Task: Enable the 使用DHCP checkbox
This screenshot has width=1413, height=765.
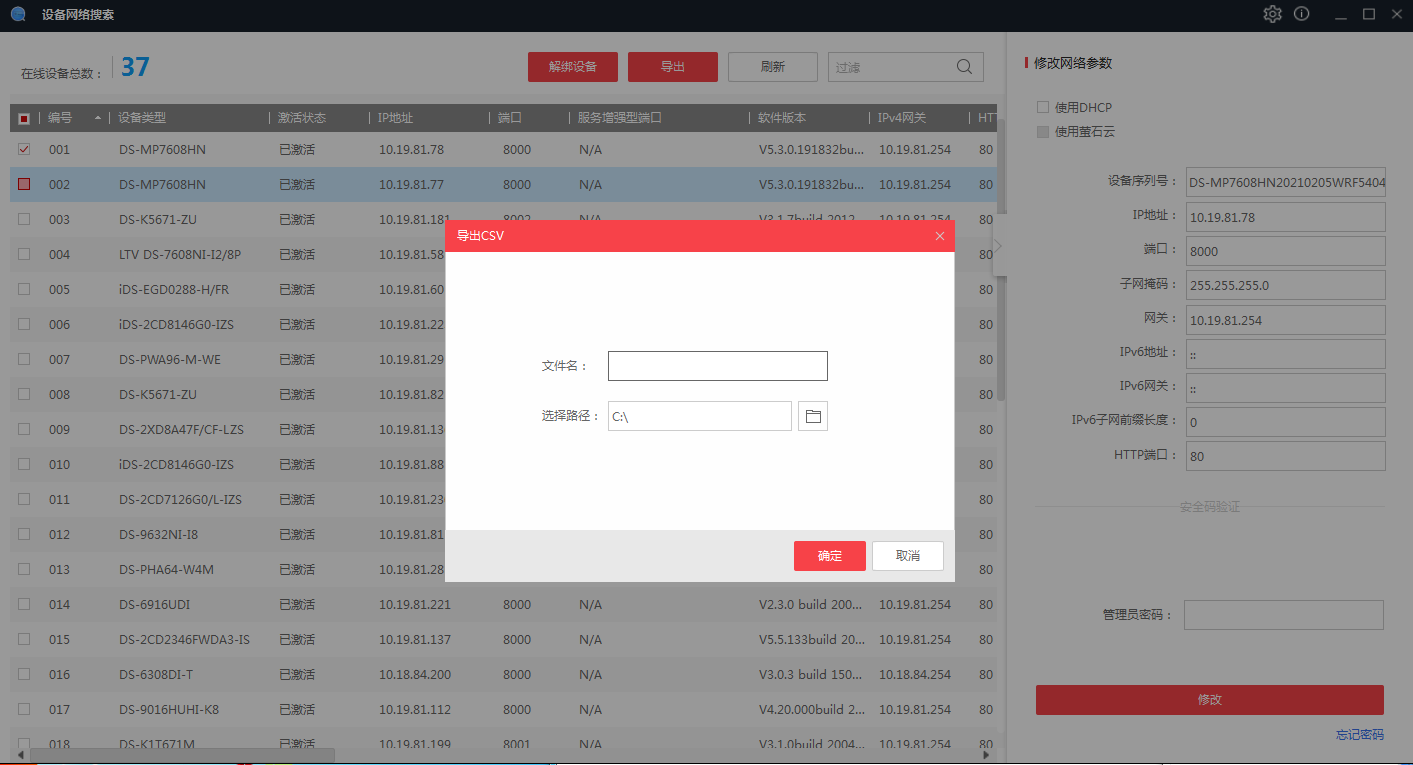Action: pyautogui.click(x=1043, y=107)
